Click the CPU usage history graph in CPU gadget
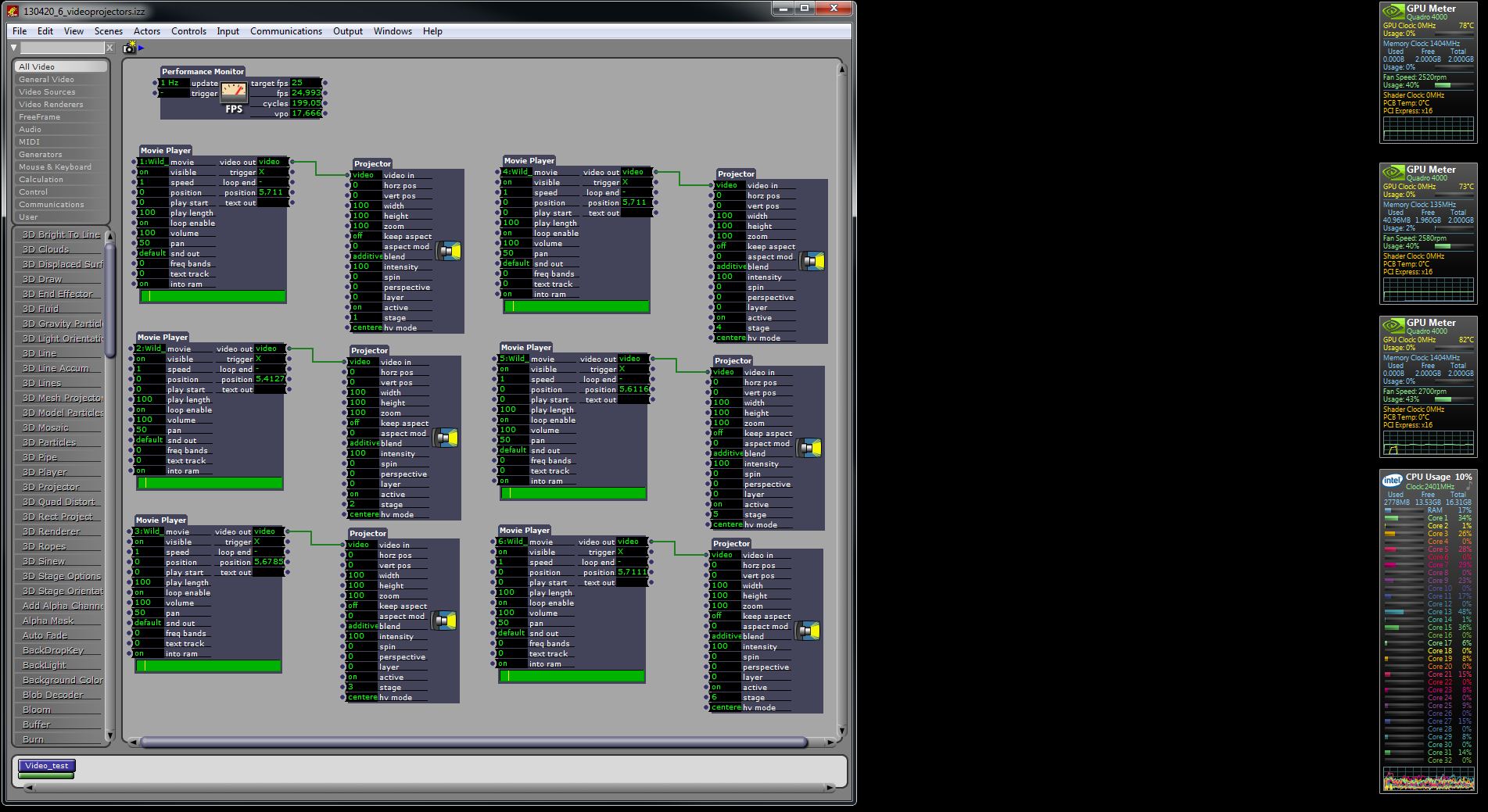1488x812 pixels. (1428, 779)
